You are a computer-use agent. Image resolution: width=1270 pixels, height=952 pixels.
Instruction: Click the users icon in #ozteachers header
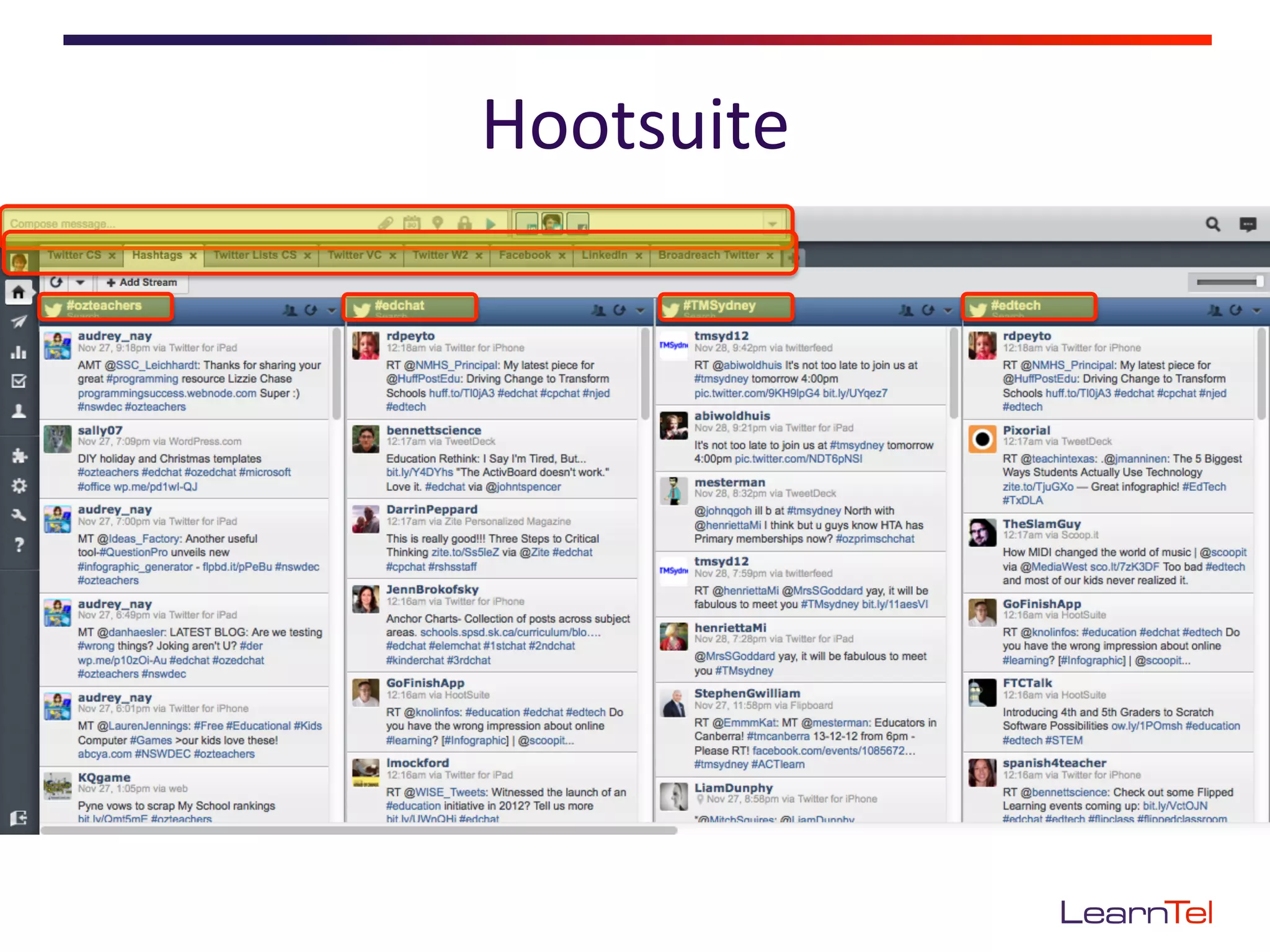point(290,310)
